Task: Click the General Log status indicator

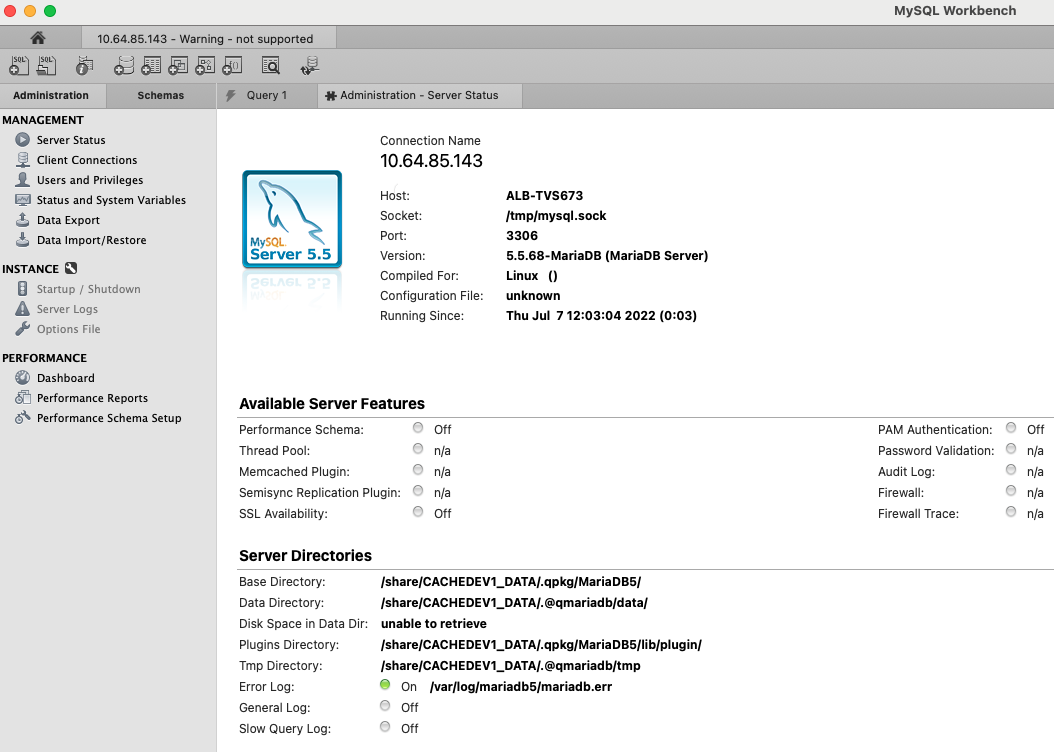Action: tap(385, 706)
